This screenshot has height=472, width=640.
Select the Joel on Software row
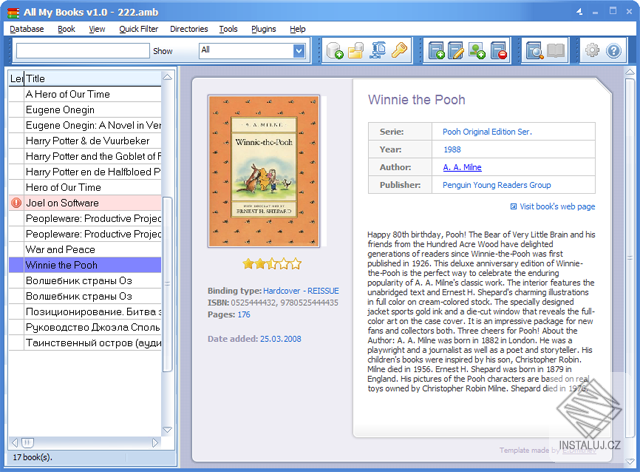coord(85,203)
